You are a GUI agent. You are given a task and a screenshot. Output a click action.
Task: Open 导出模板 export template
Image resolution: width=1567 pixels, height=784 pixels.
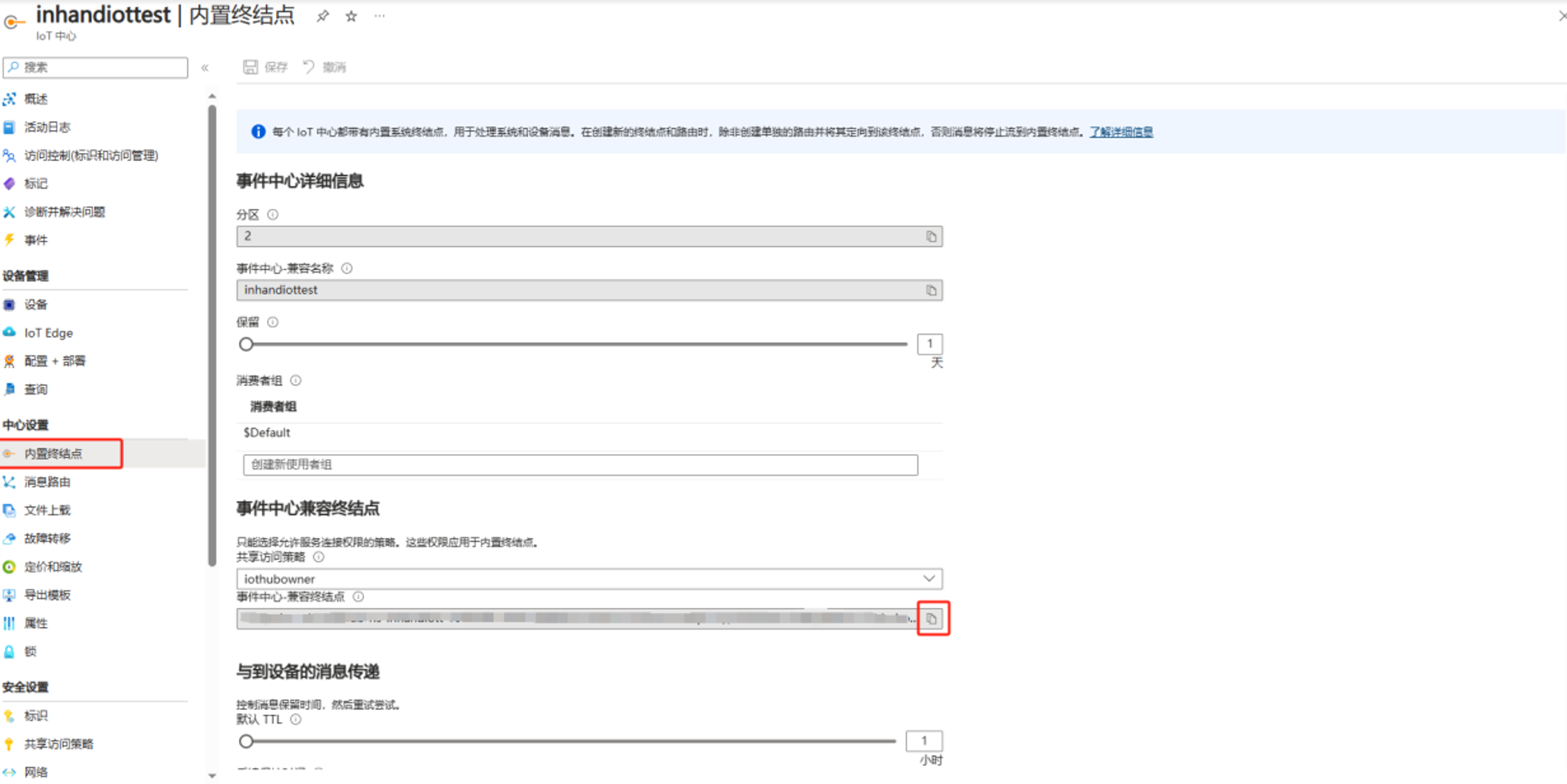pyautogui.click(x=47, y=595)
